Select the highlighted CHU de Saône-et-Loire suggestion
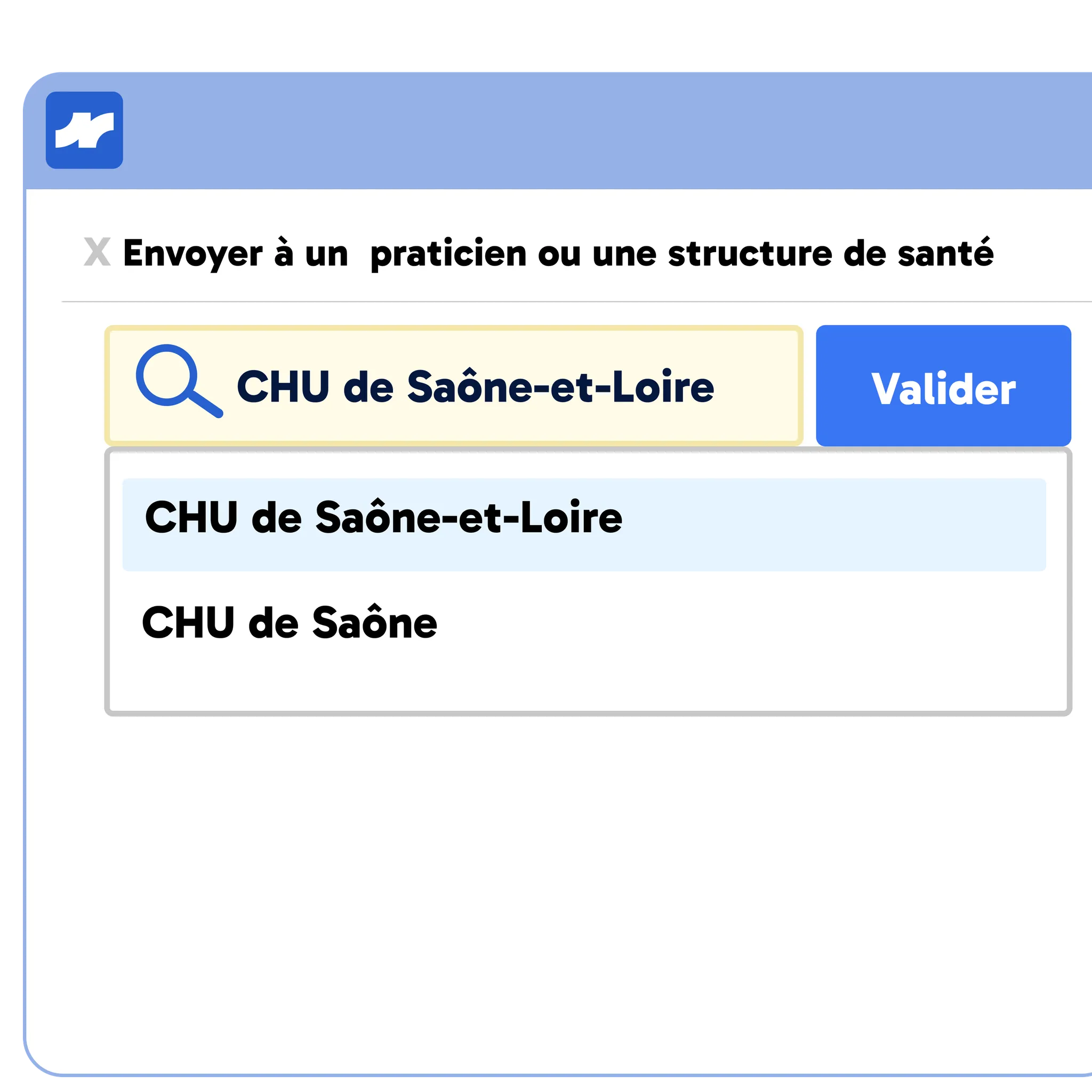 584,525
